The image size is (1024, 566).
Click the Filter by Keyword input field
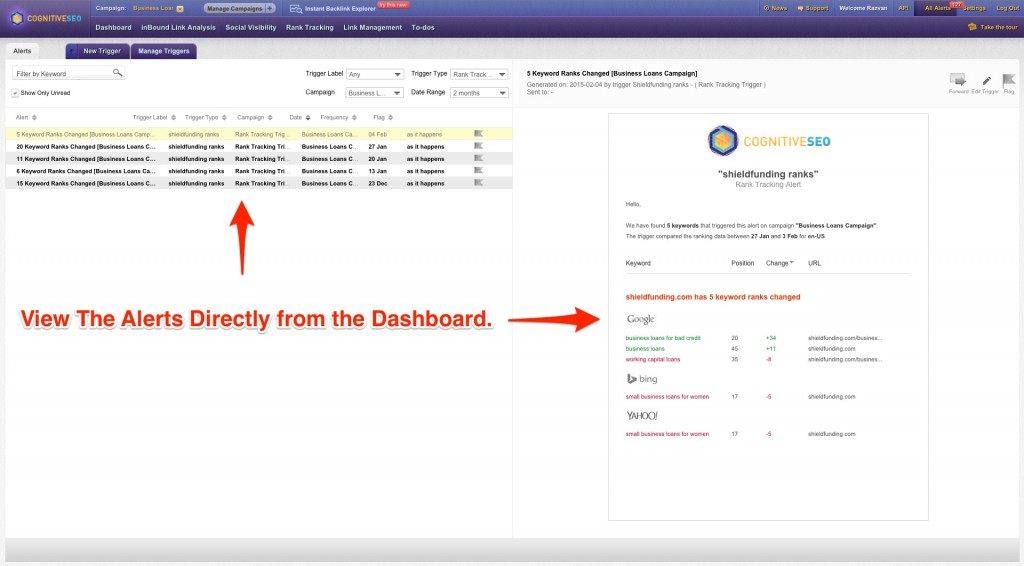point(62,73)
